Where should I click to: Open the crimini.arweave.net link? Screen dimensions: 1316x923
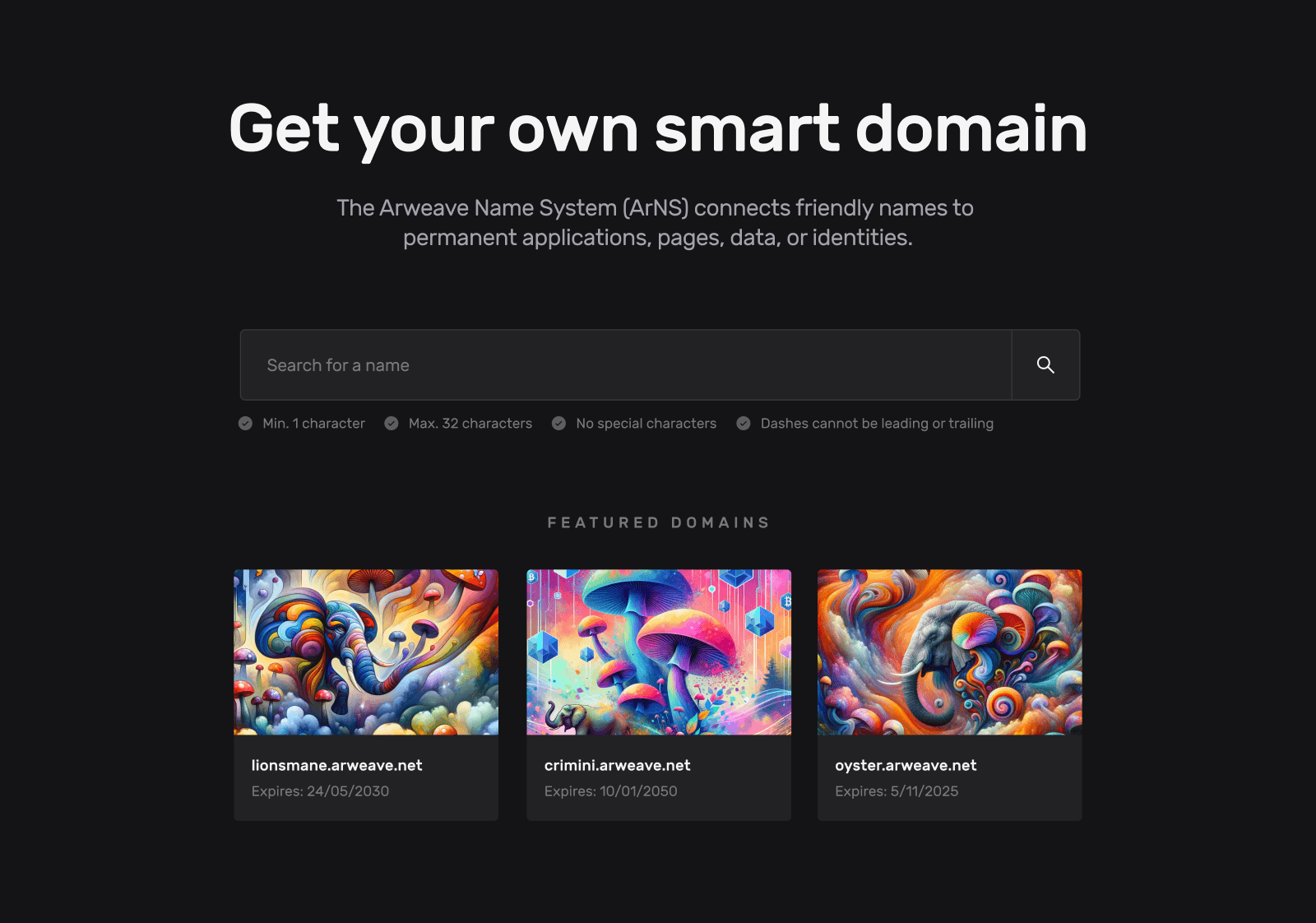pyautogui.click(x=618, y=765)
